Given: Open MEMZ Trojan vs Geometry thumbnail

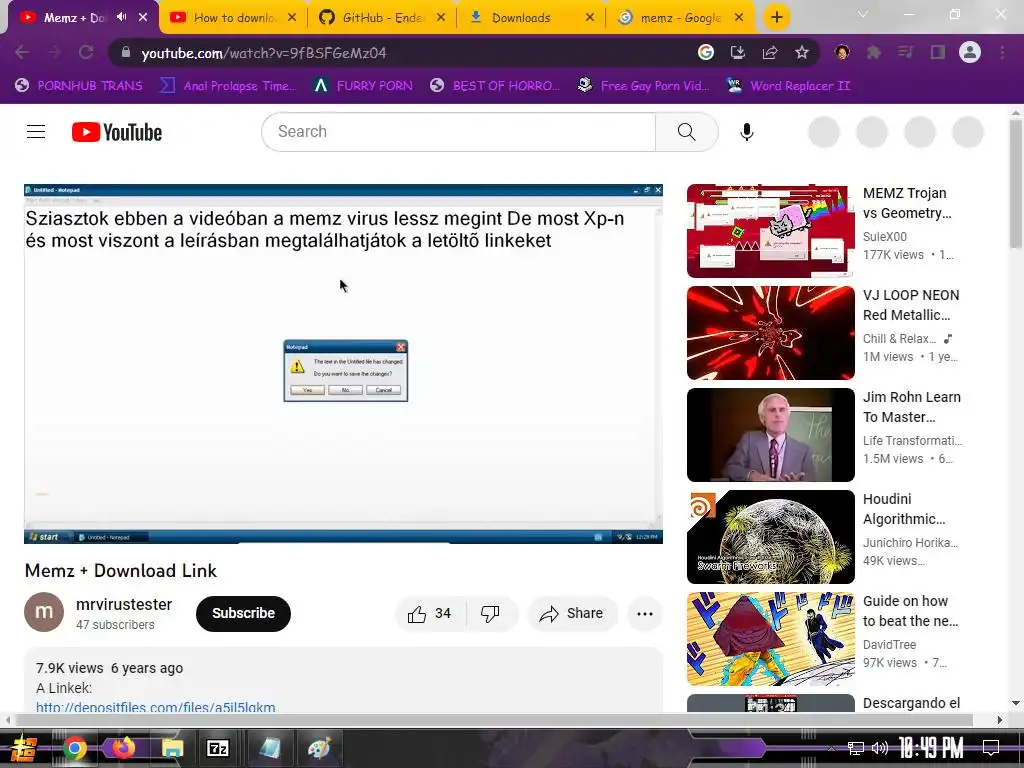Looking at the screenshot, I should [x=771, y=231].
